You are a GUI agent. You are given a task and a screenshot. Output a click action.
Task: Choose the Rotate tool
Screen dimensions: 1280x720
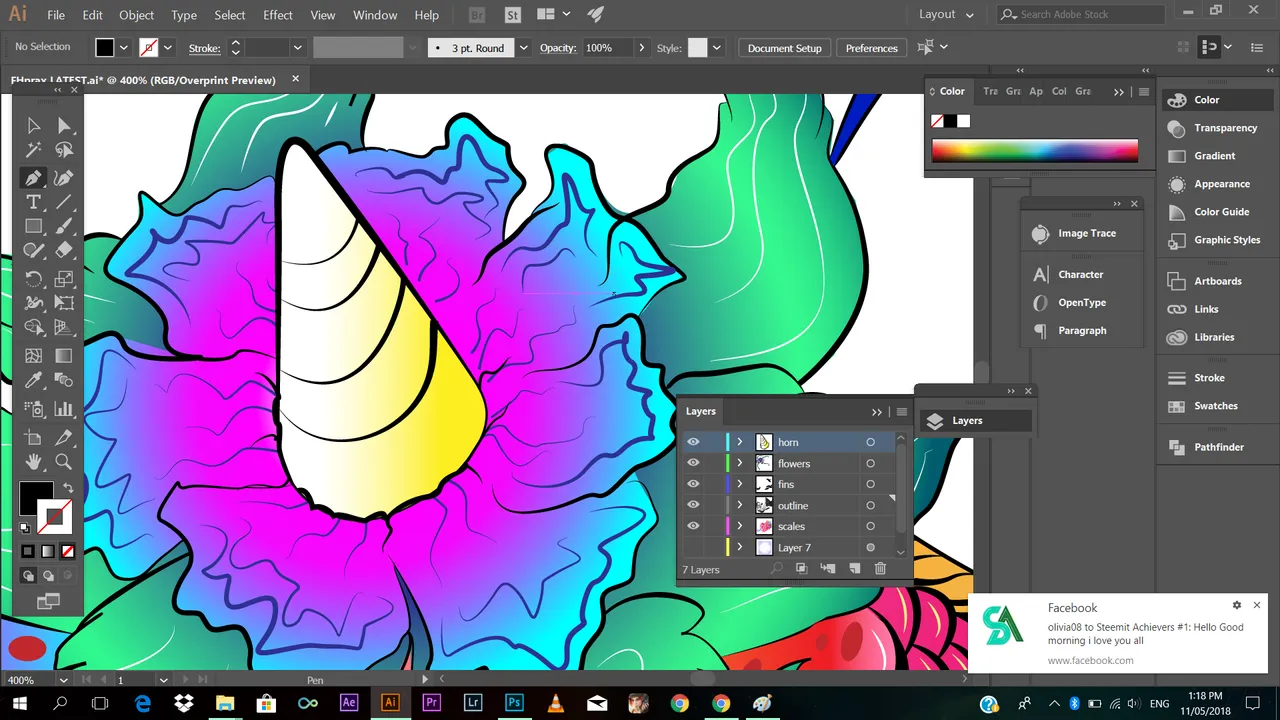point(33,279)
